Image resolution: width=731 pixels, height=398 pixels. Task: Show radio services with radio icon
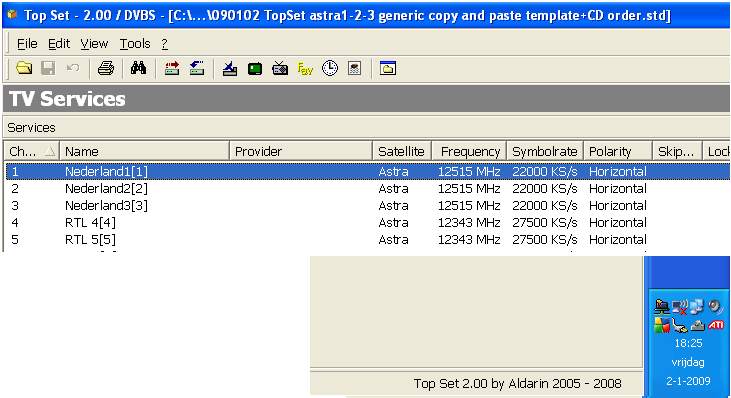coord(280,69)
